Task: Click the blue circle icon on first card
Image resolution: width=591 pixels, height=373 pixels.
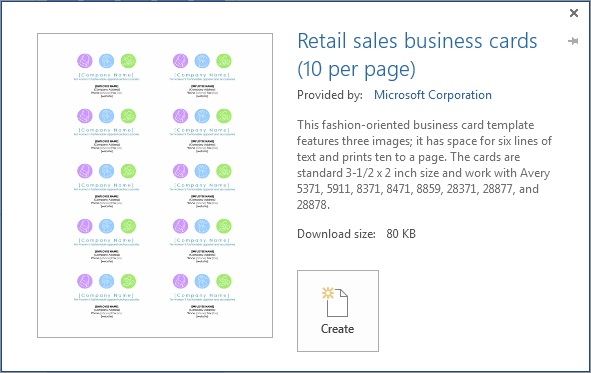Action: (107, 61)
